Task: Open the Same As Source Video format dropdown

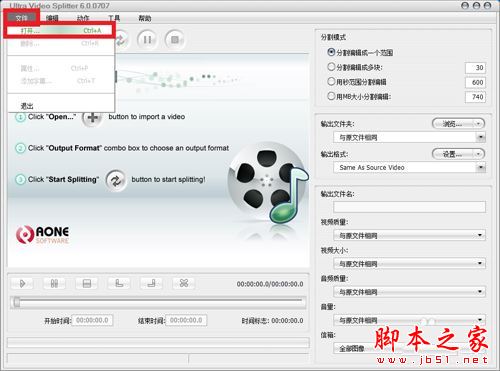Action: pyautogui.click(x=409, y=167)
